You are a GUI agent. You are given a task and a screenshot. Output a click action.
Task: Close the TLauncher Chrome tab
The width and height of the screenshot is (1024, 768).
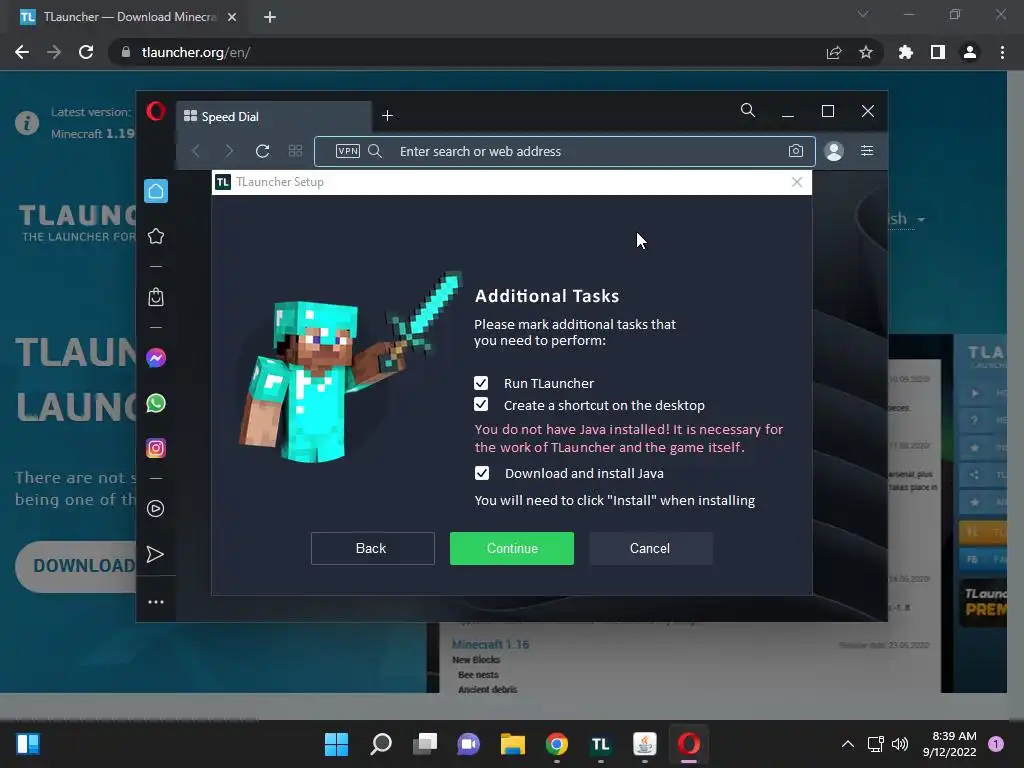click(232, 17)
